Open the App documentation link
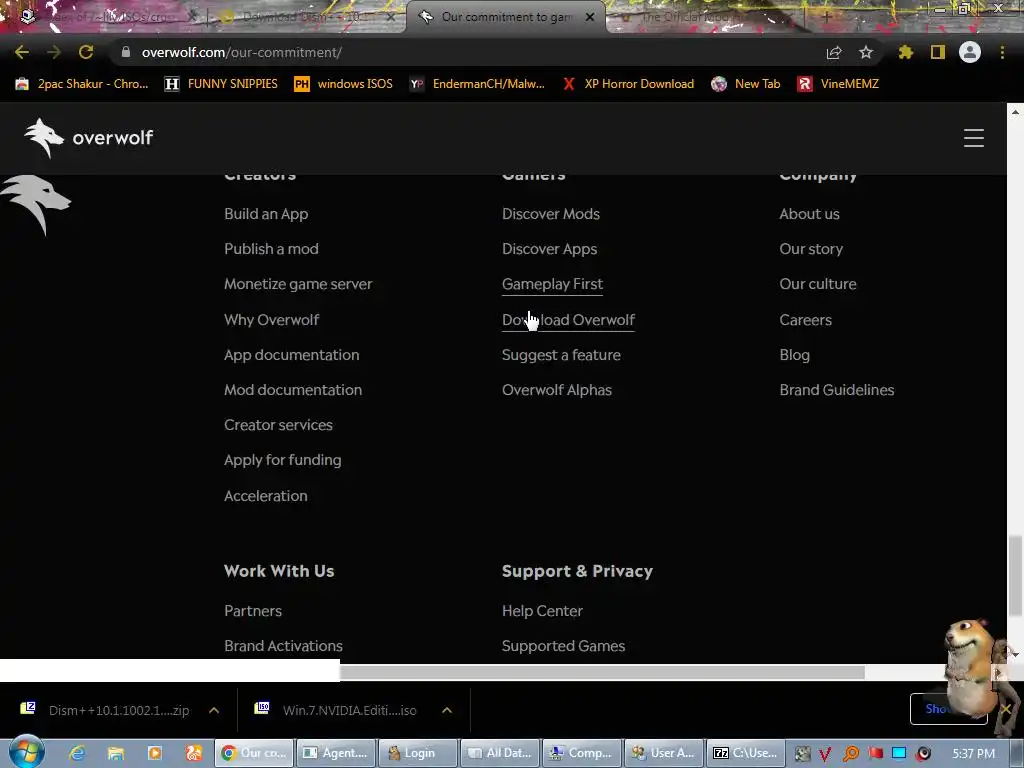This screenshot has width=1024, height=768. 291,355
